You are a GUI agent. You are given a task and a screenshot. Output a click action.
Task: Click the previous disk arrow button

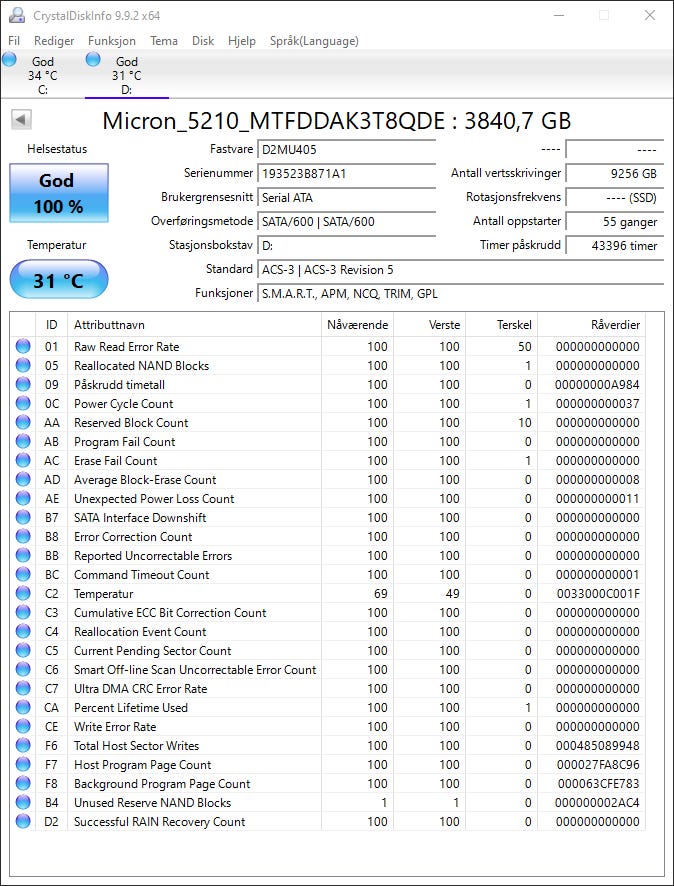(21, 120)
